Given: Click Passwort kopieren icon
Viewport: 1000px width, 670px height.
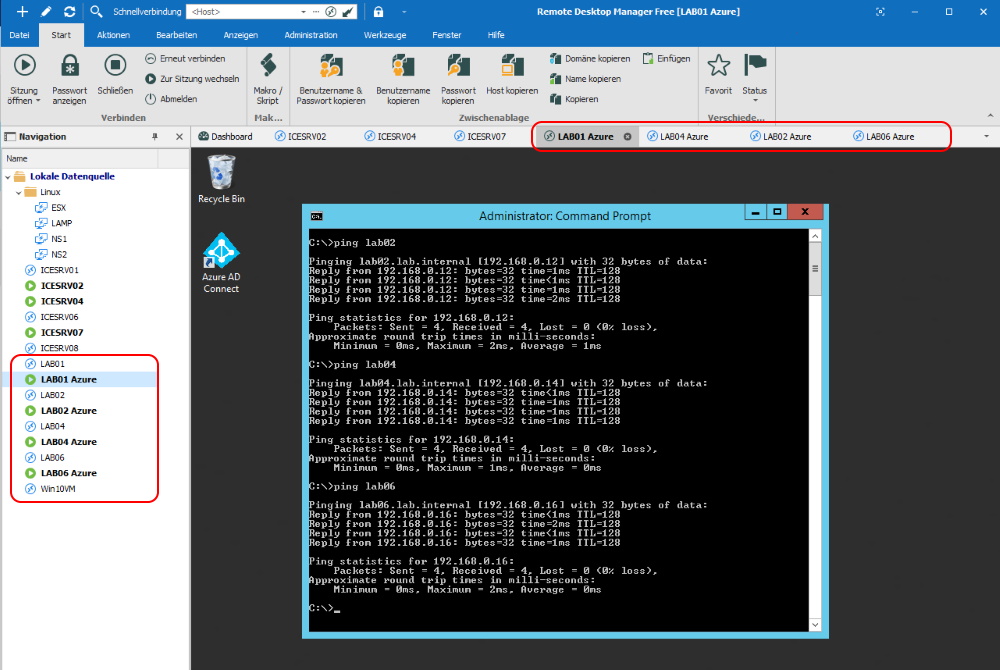Looking at the screenshot, I should point(458,66).
